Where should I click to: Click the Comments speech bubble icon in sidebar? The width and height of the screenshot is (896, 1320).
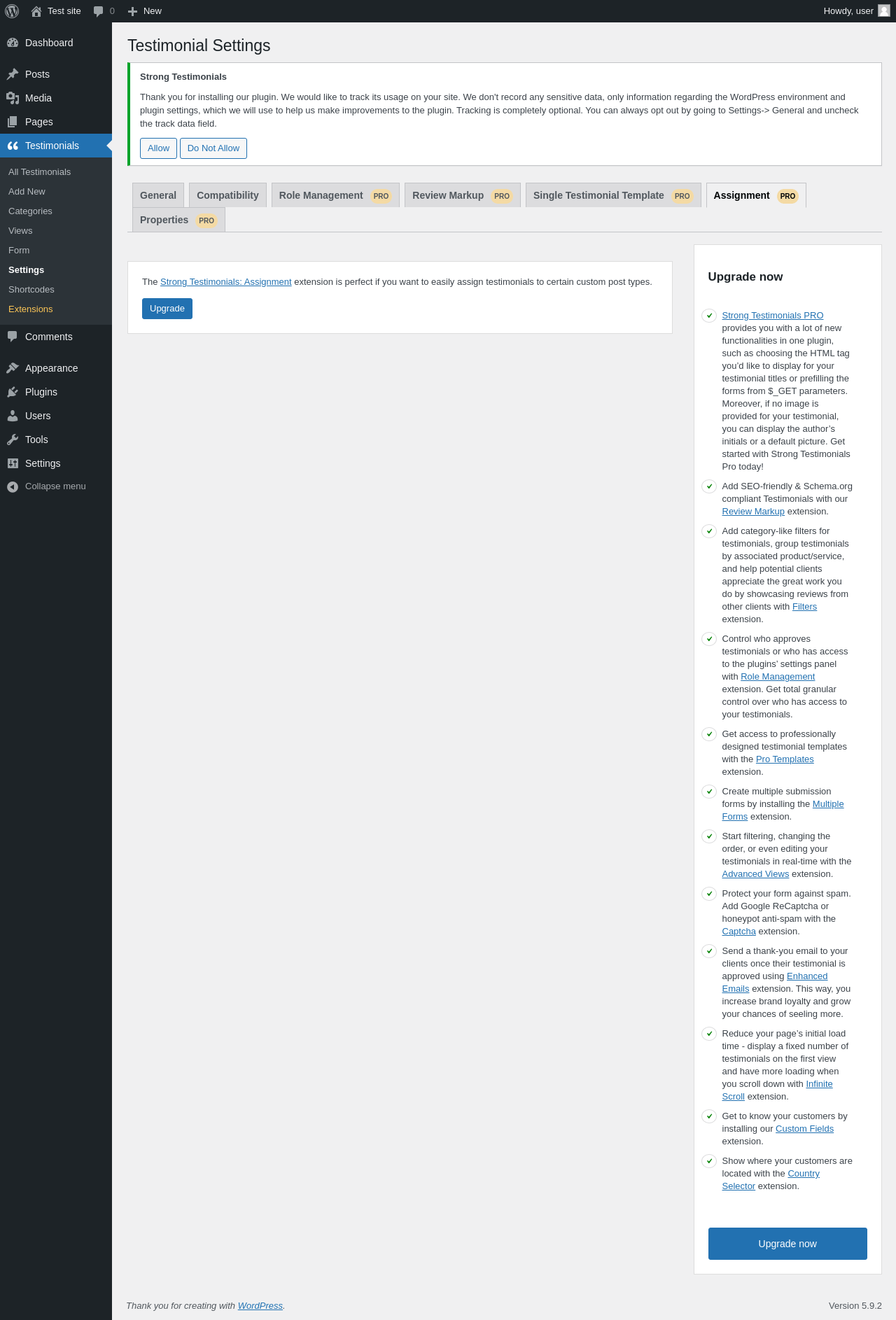(x=13, y=337)
